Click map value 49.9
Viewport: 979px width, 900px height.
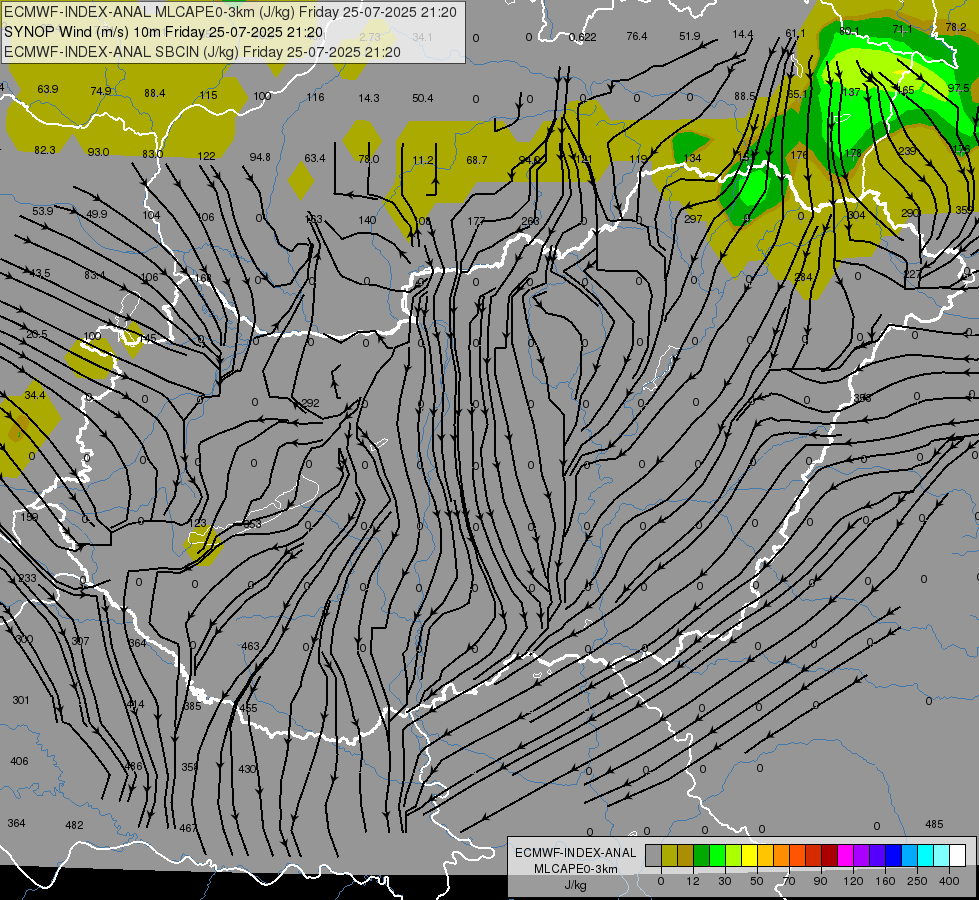pos(96,214)
